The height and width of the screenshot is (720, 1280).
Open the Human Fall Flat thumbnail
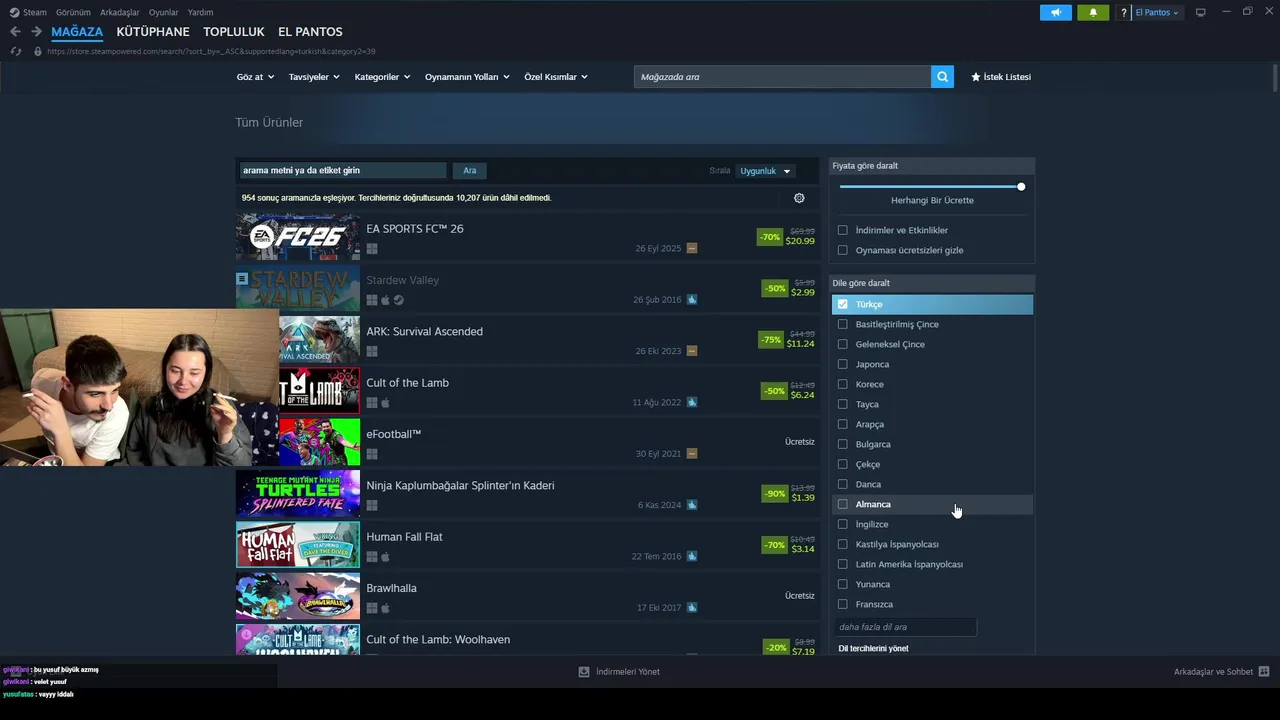[298, 545]
